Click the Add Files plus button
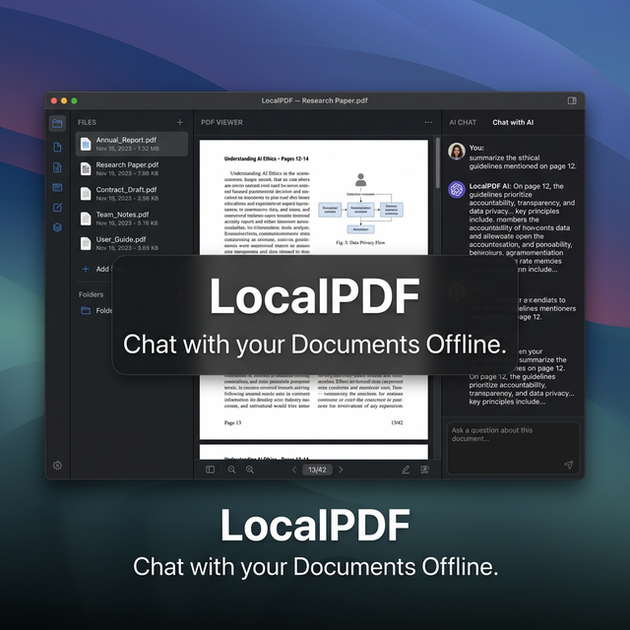This screenshot has width=630, height=630. (86, 269)
